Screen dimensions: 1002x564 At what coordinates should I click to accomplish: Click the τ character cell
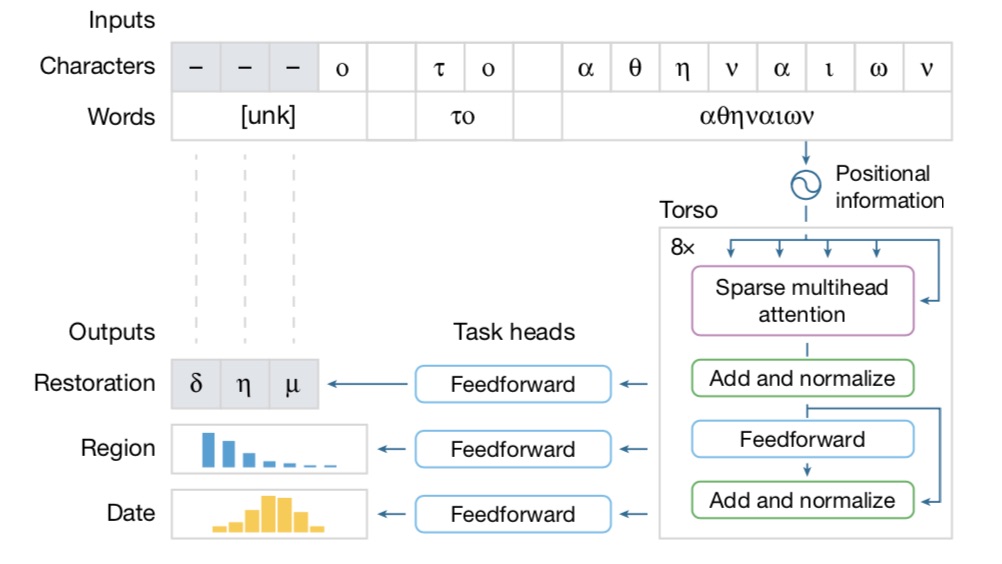[440, 68]
